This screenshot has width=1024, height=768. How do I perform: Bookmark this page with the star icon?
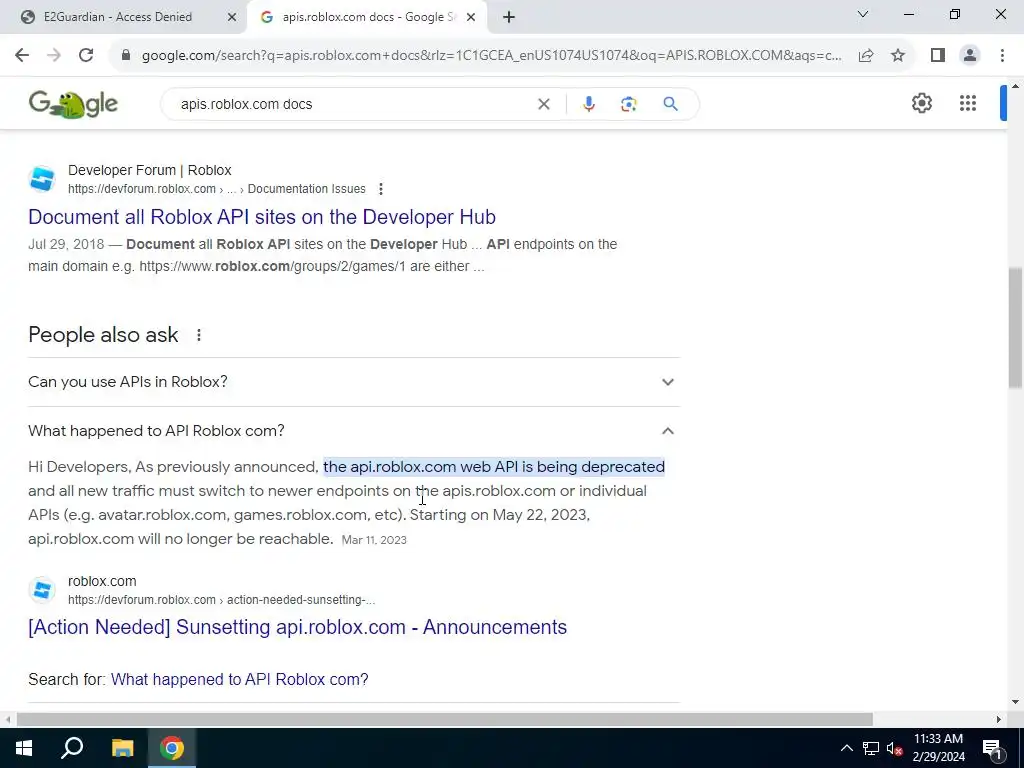898,56
